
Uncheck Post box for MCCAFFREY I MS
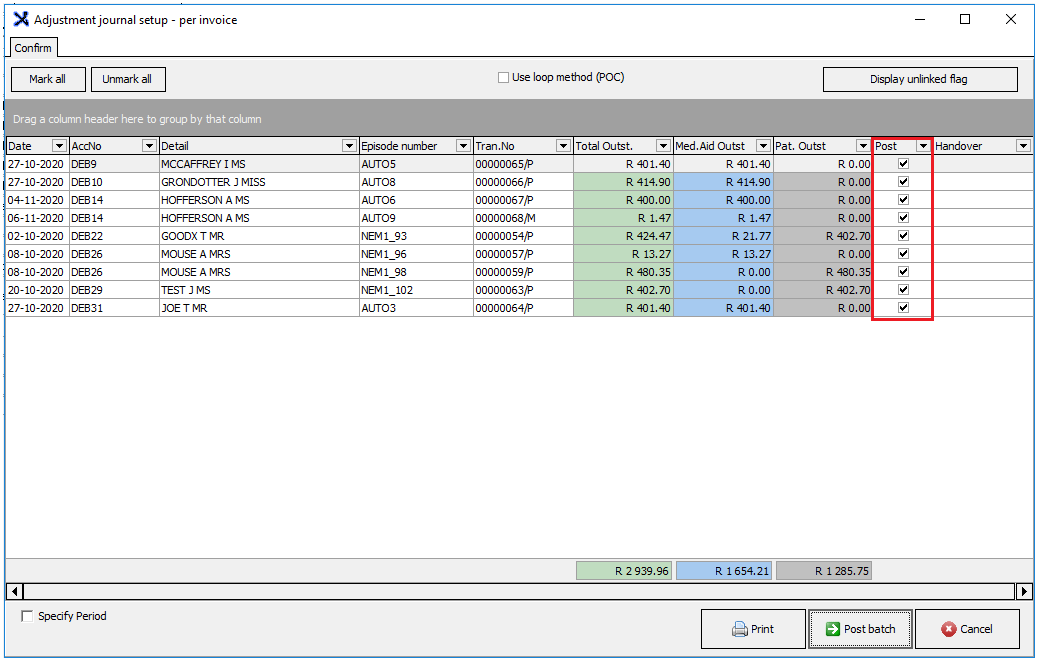[x=903, y=164]
